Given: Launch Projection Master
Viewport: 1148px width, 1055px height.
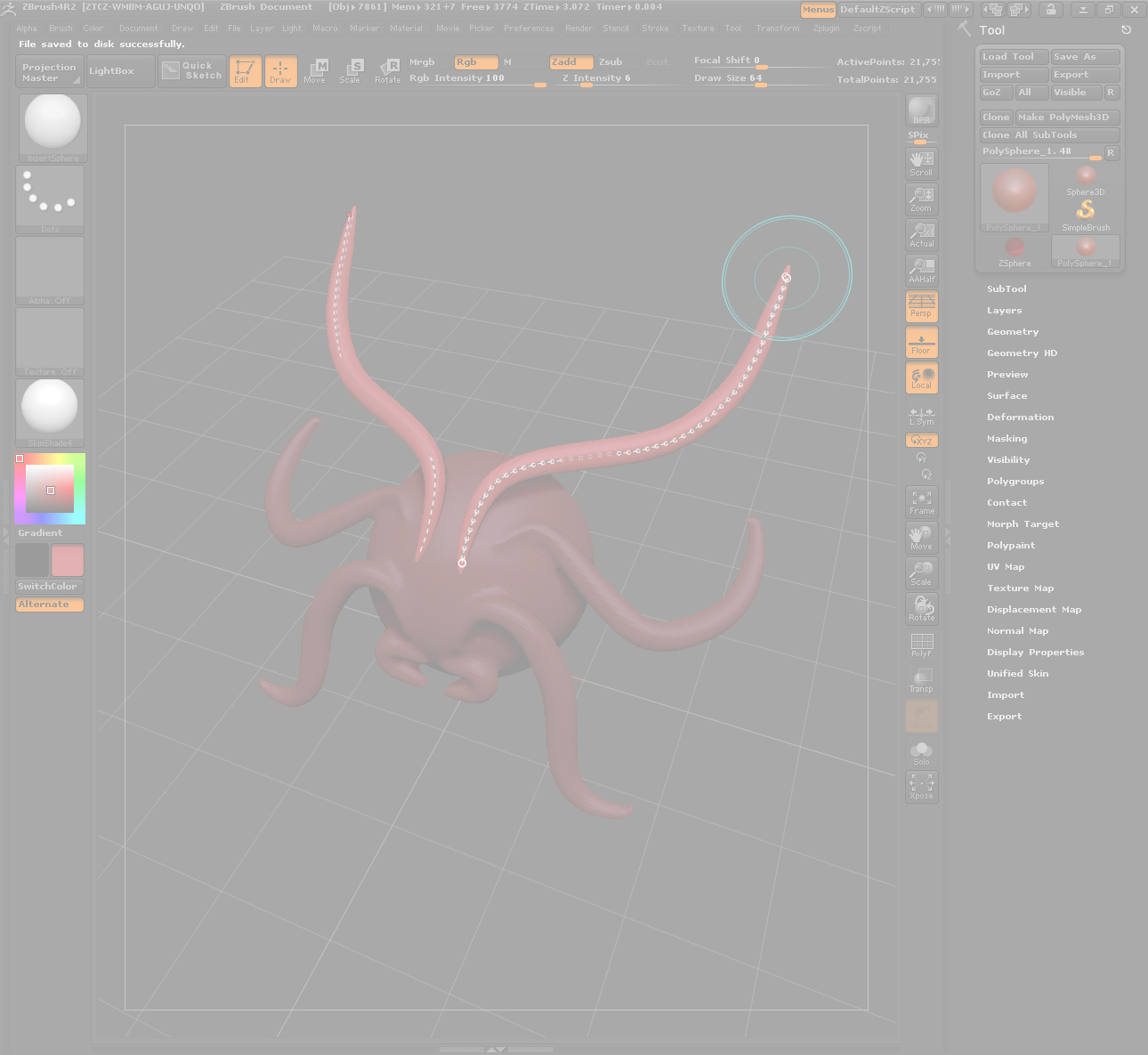Looking at the screenshot, I should (x=50, y=72).
